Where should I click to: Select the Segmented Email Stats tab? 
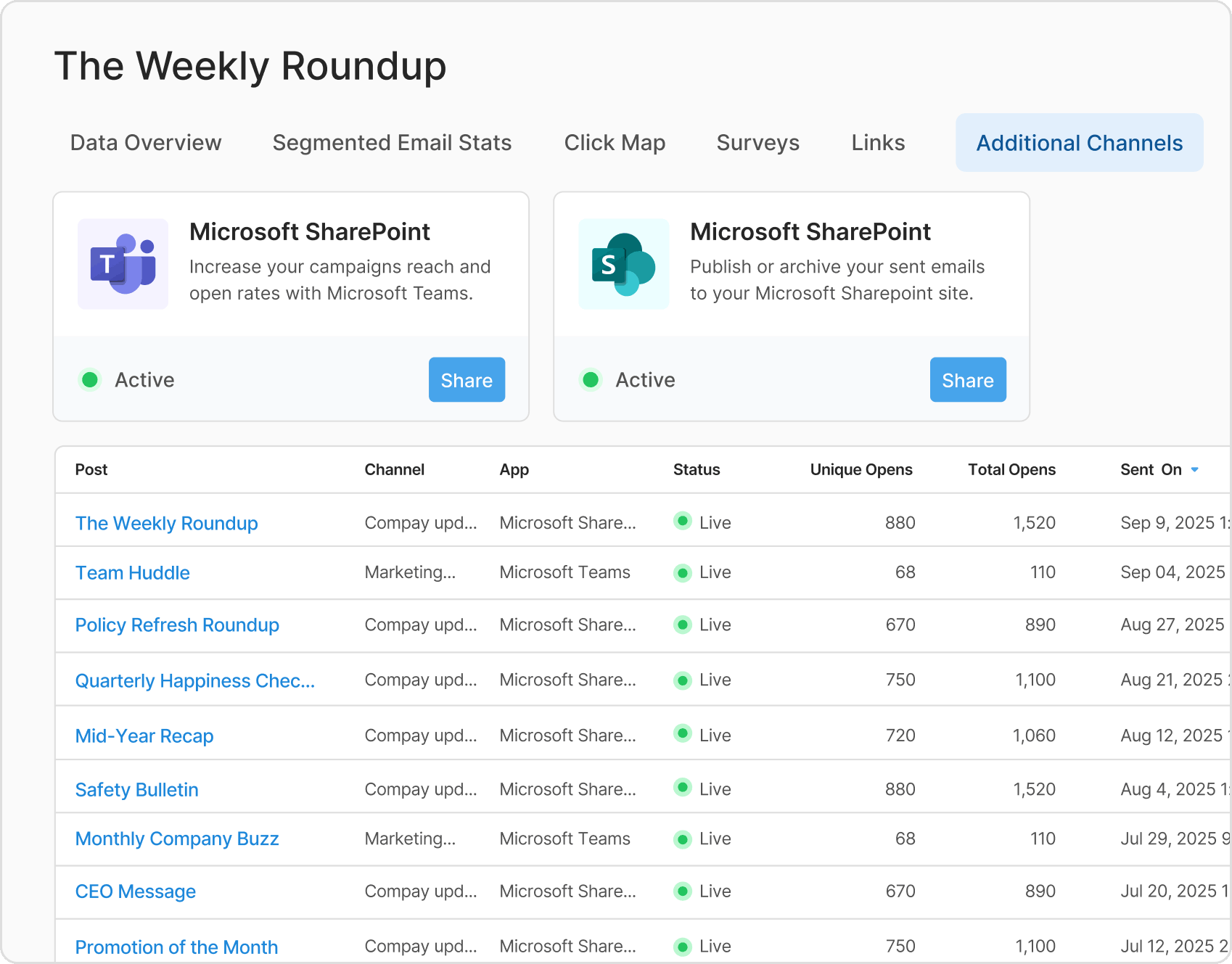(x=392, y=143)
